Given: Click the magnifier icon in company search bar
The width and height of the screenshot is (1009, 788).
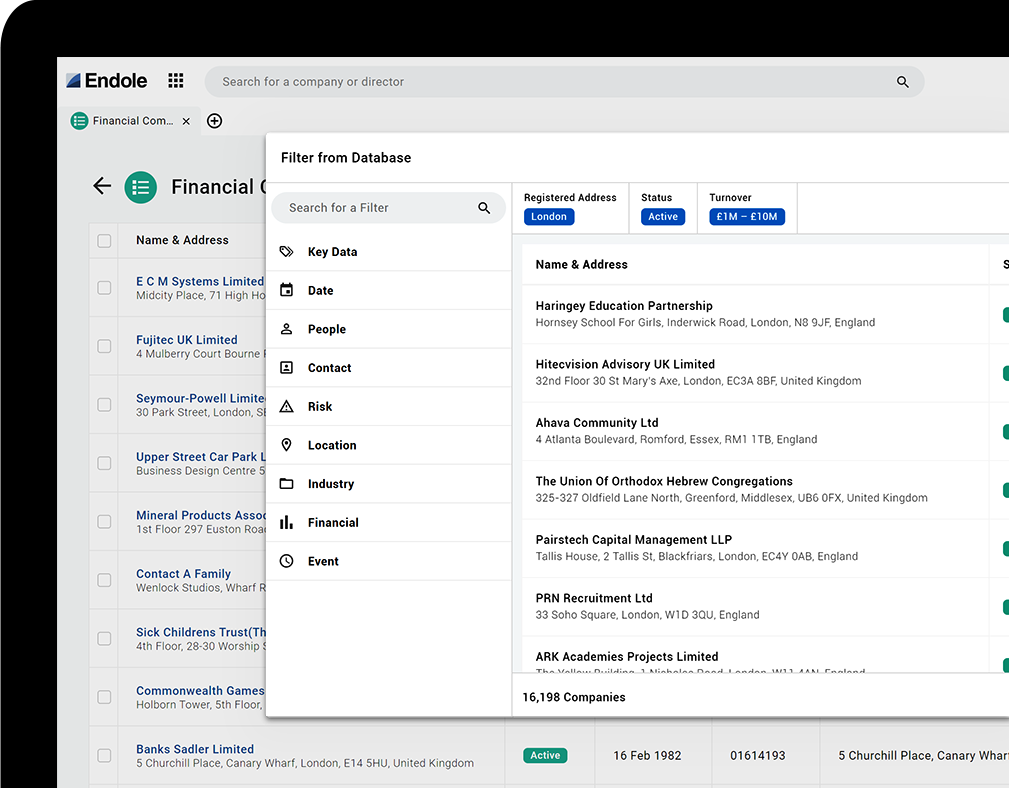Looking at the screenshot, I should click(903, 82).
